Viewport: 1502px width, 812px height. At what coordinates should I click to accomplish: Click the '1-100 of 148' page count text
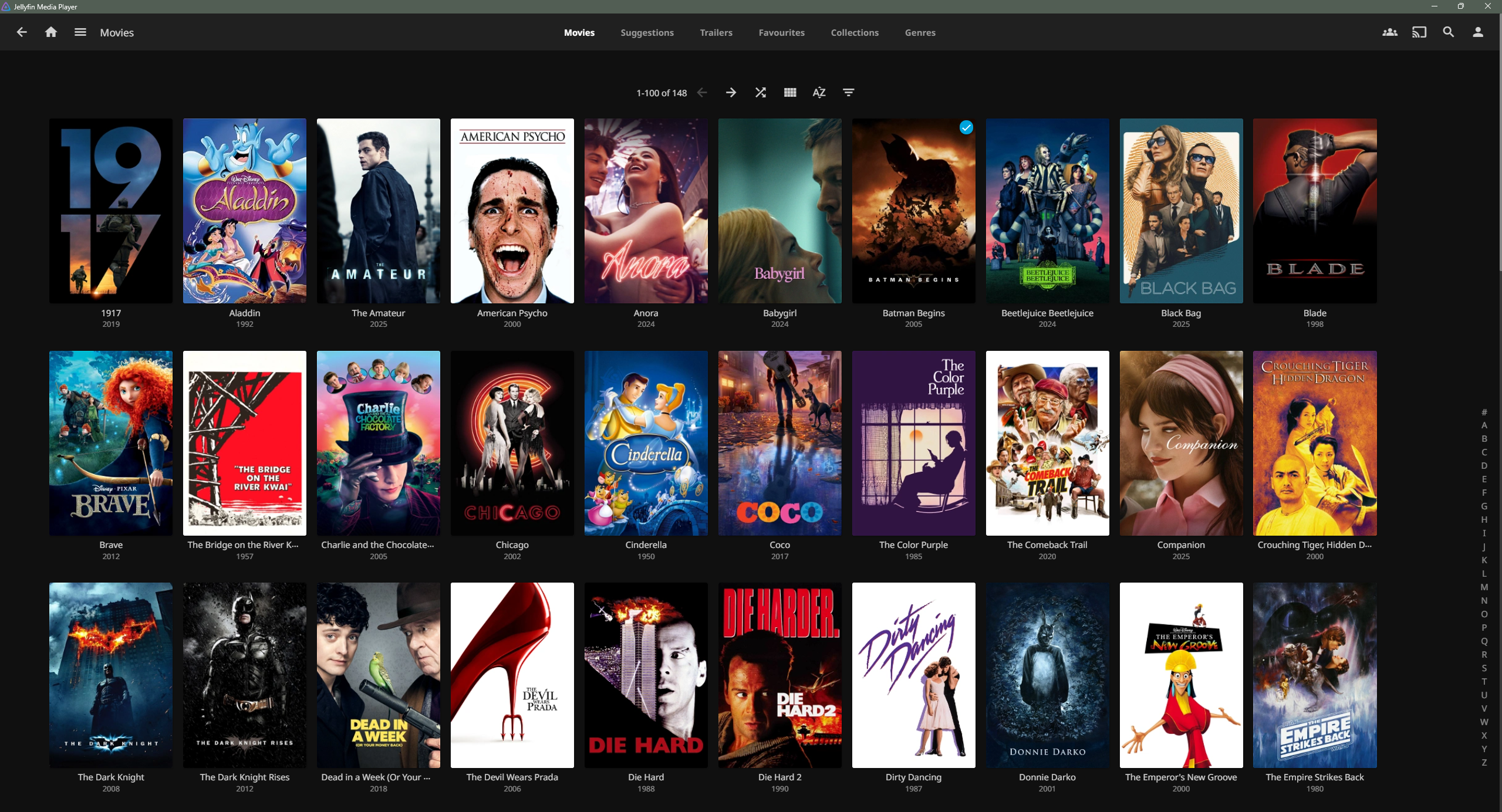pos(661,93)
